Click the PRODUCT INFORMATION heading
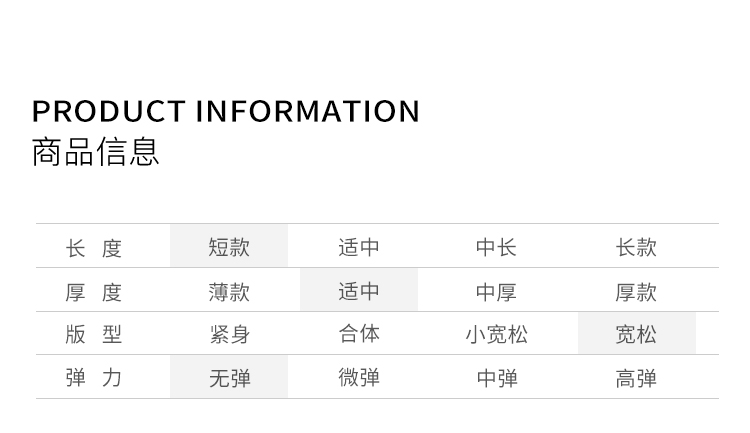This screenshot has height=433, width=750. pyautogui.click(x=226, y=111)
